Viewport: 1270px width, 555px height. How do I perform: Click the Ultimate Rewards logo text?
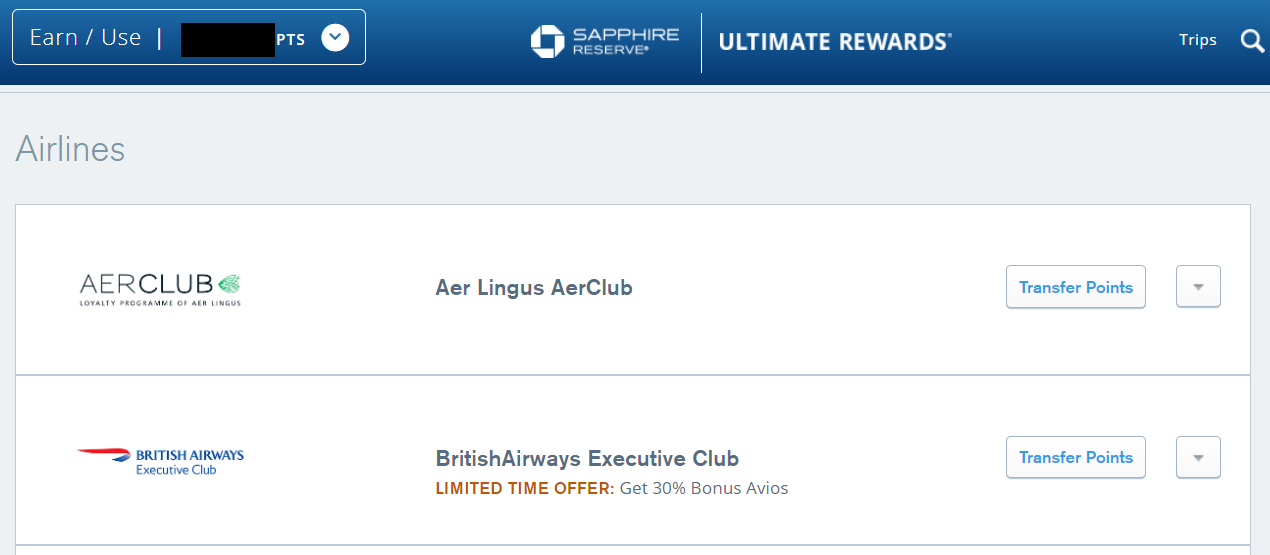coord(834,42)
